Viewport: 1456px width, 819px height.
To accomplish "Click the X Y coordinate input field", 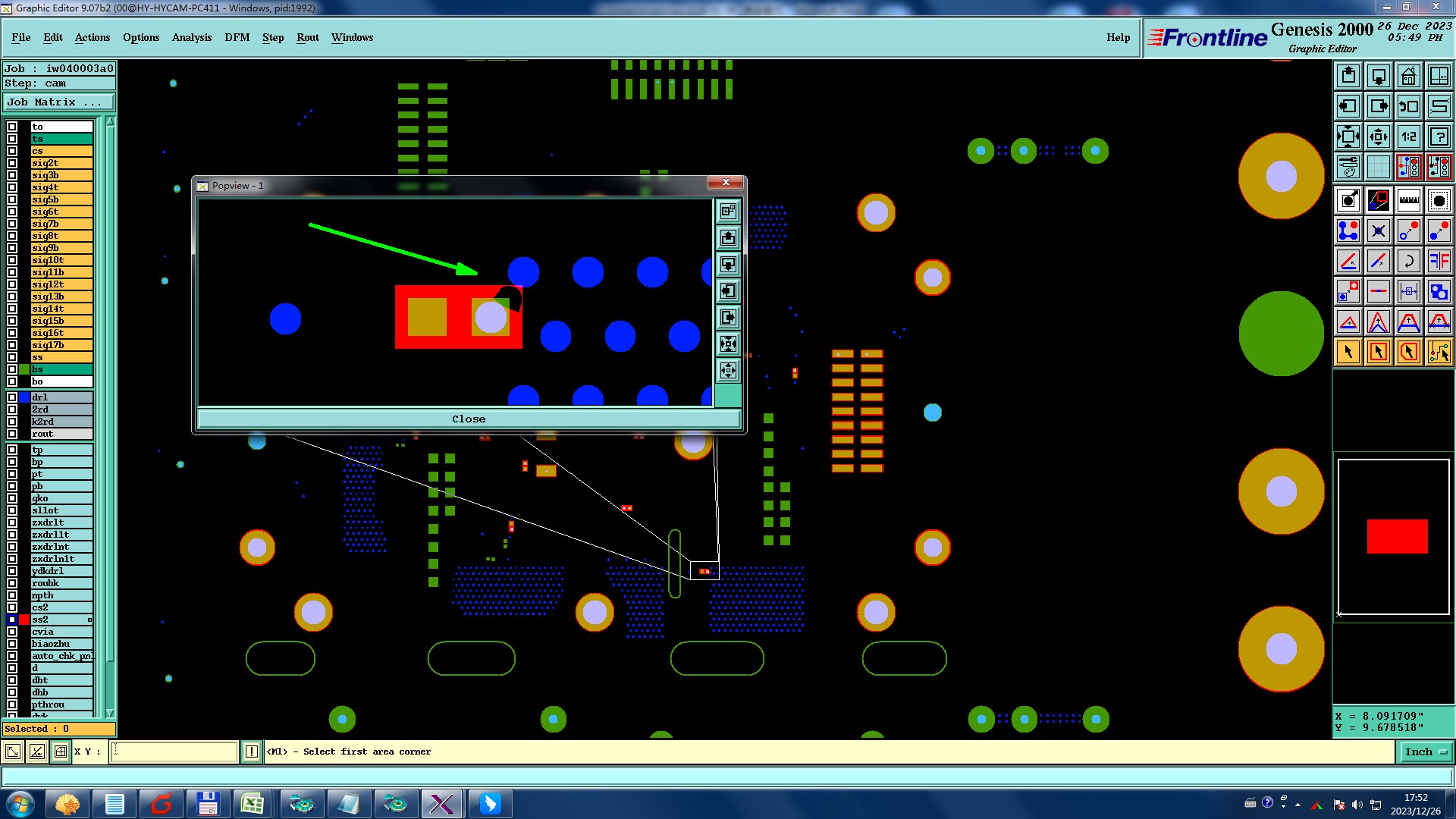I will (174, 752).
